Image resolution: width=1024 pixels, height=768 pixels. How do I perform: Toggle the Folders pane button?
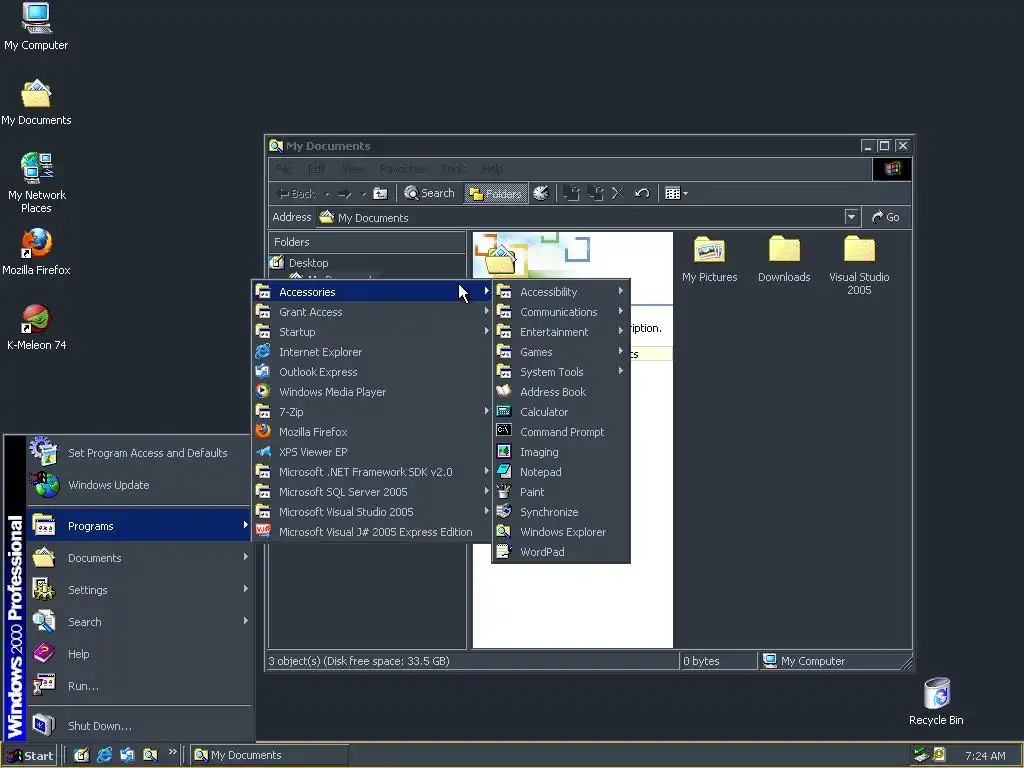496,193
